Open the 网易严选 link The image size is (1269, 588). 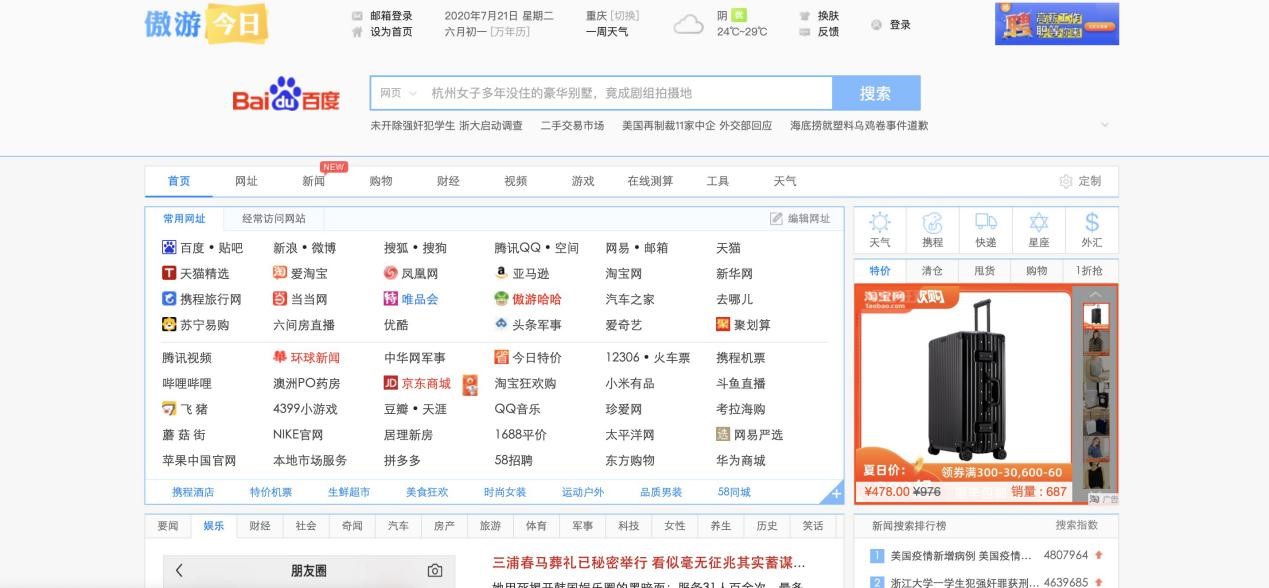(x=758, y=434)
